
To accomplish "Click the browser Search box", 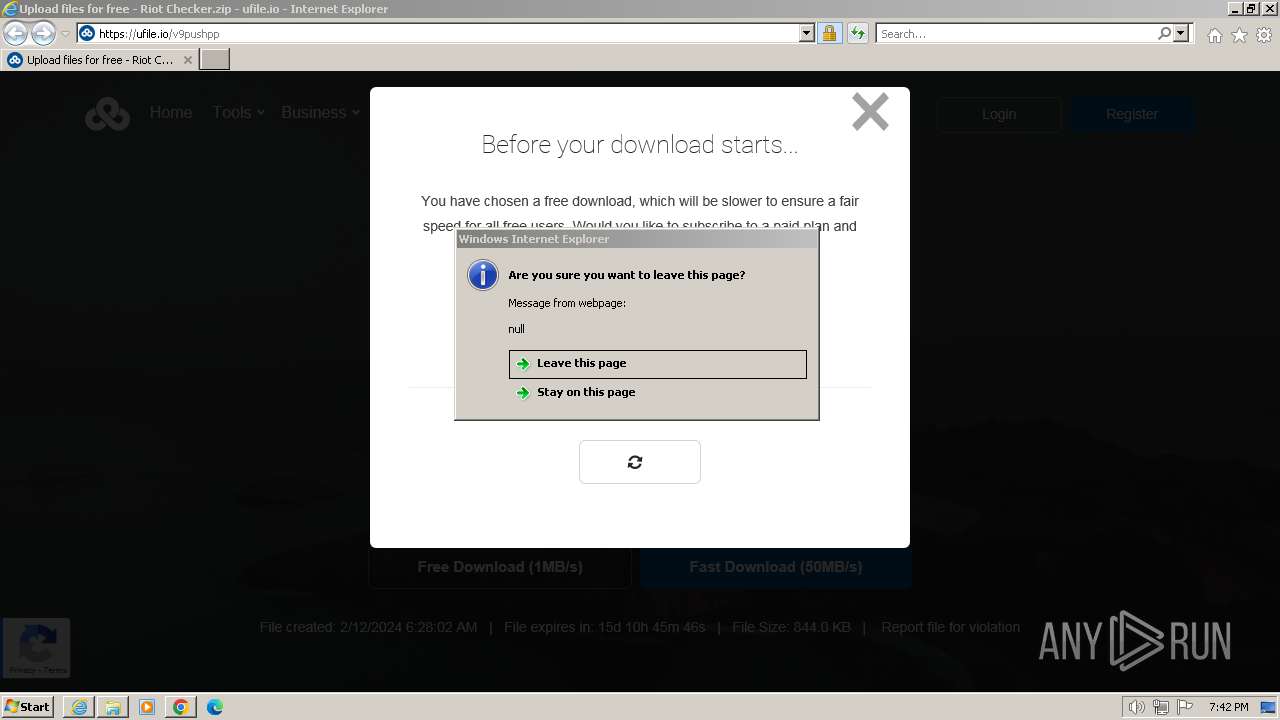I will click(x=1015, y=34).
